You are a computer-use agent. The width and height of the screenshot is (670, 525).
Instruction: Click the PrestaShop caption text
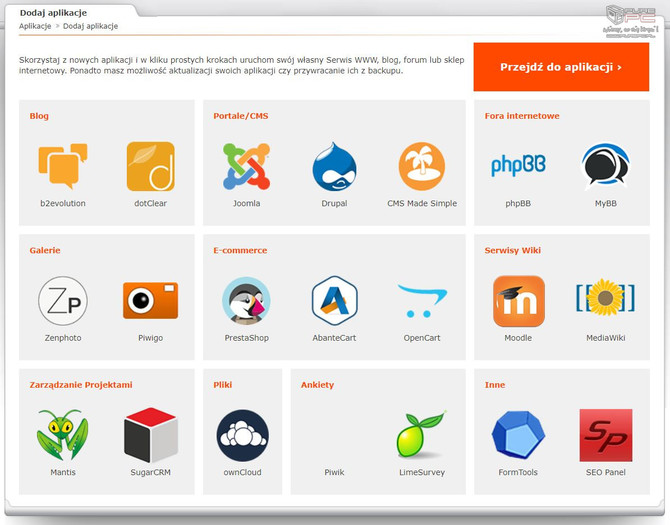tap(247, 337)
